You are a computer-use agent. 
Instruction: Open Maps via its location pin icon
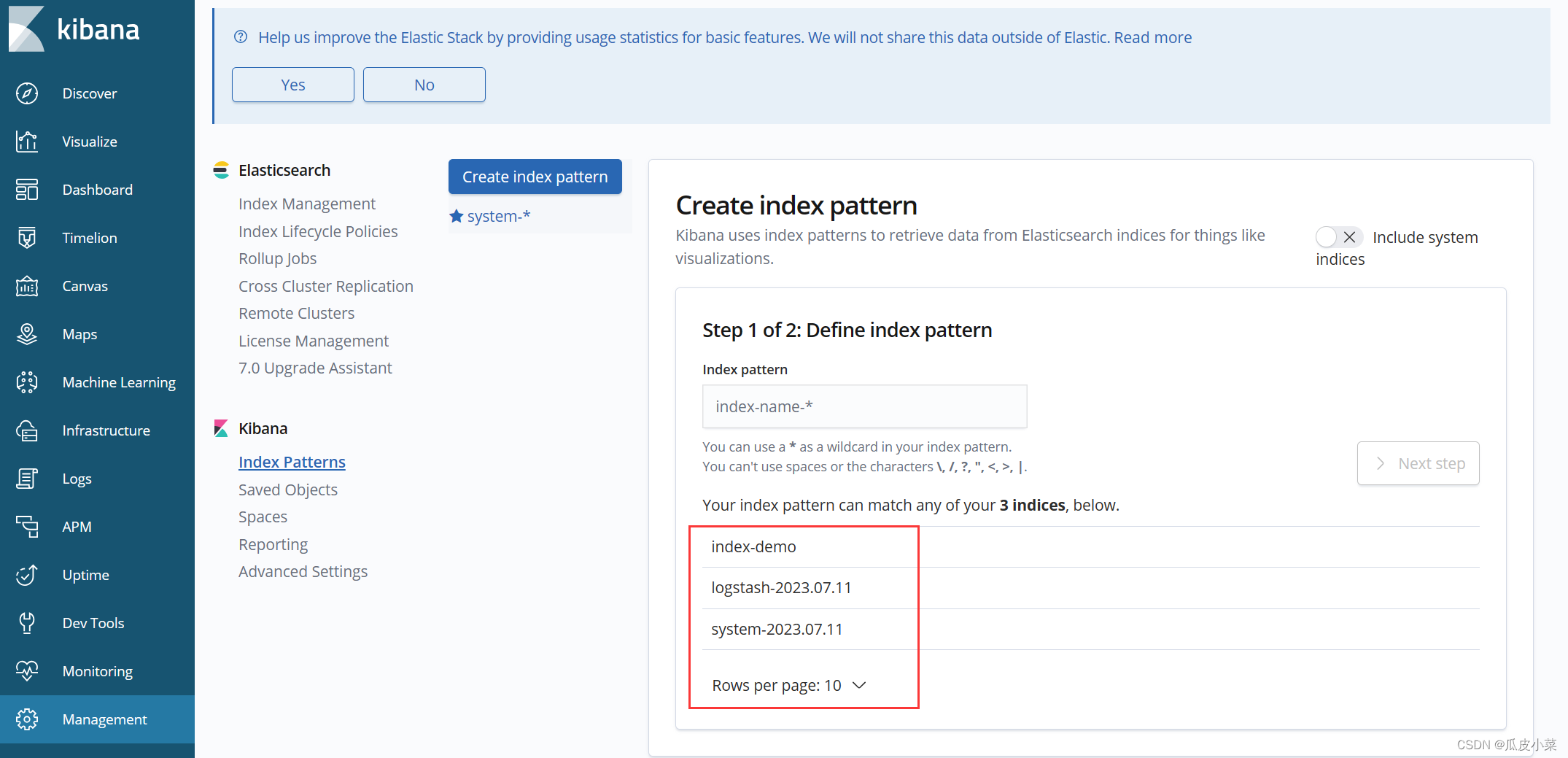coord(27,334)
